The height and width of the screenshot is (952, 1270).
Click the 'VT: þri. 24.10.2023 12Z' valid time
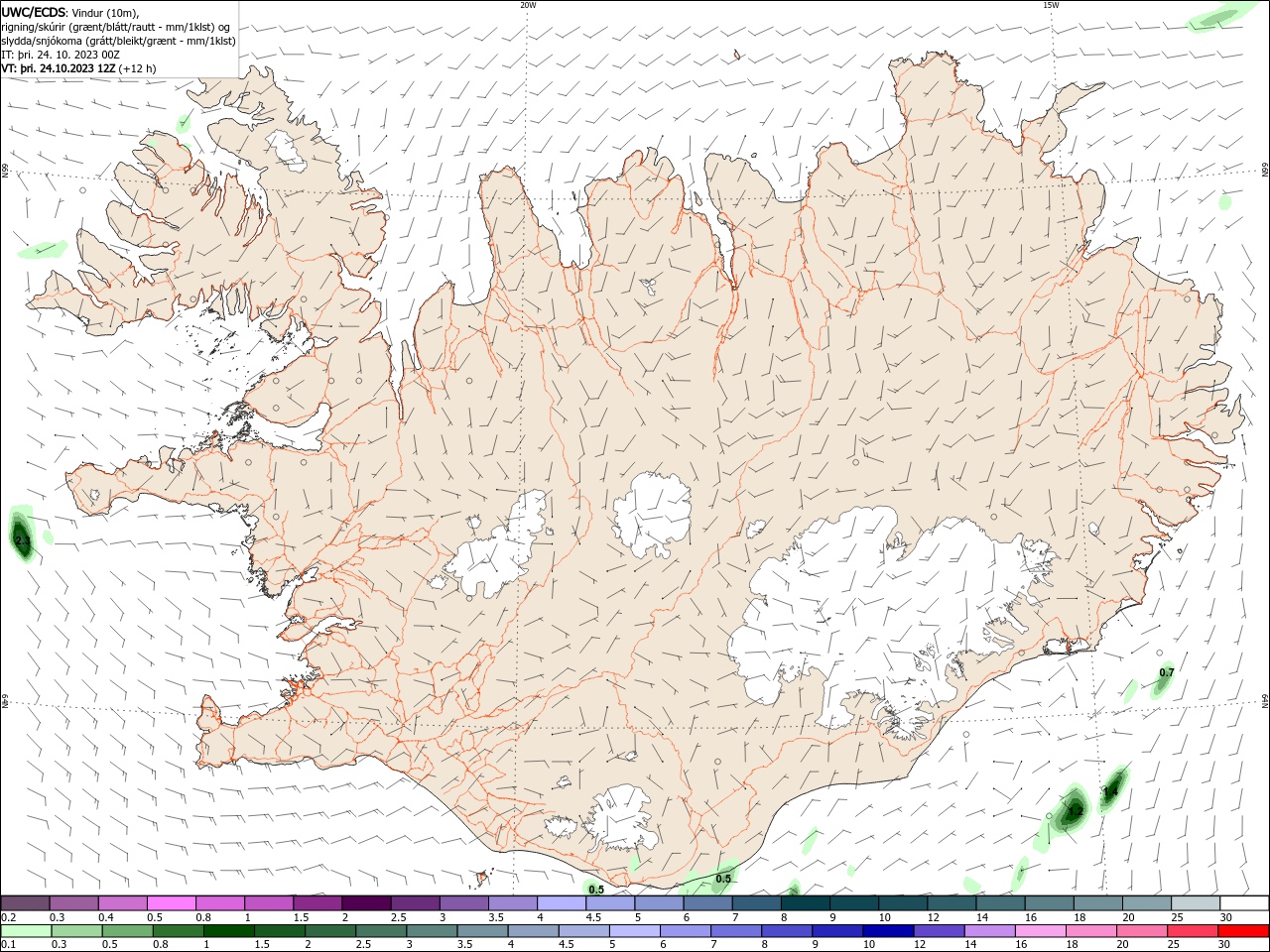pos(59,68)
